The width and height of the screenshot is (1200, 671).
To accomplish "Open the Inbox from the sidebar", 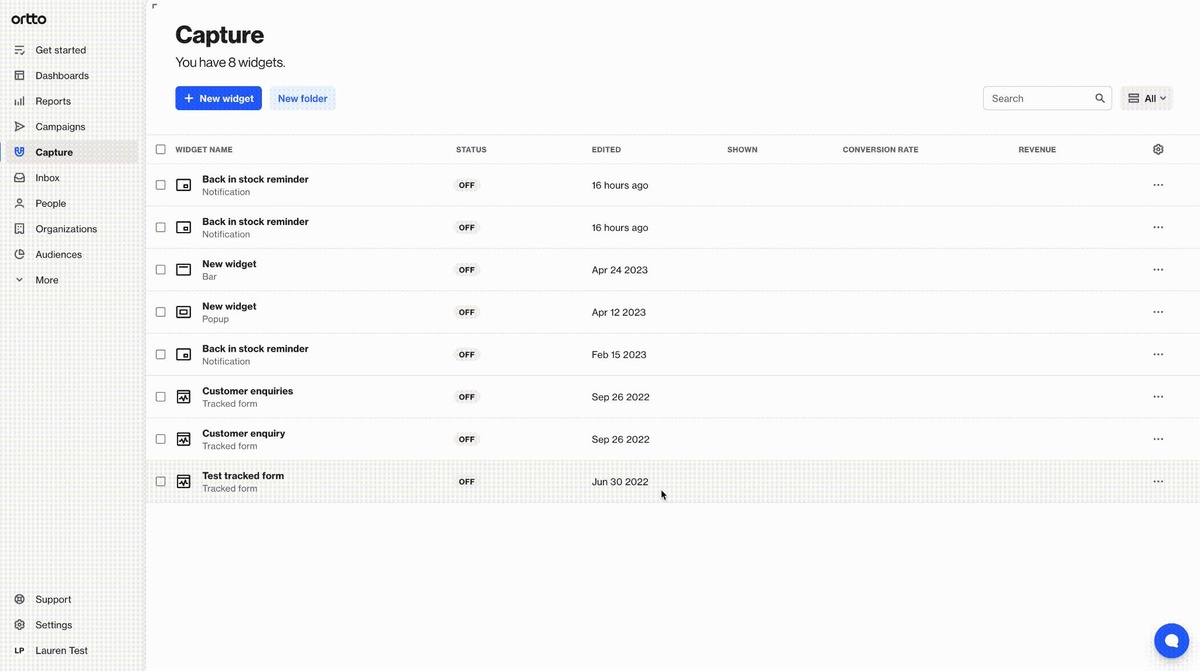I will tap(46, 177).
